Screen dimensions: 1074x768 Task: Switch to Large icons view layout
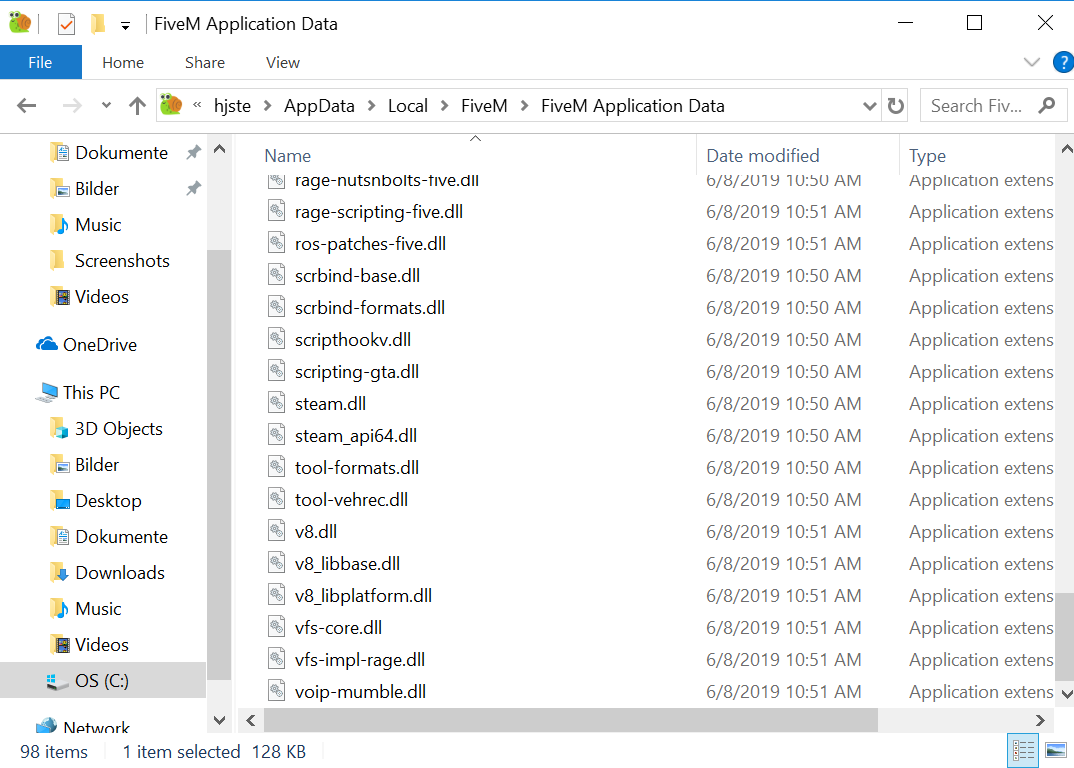pos(1056,751)
